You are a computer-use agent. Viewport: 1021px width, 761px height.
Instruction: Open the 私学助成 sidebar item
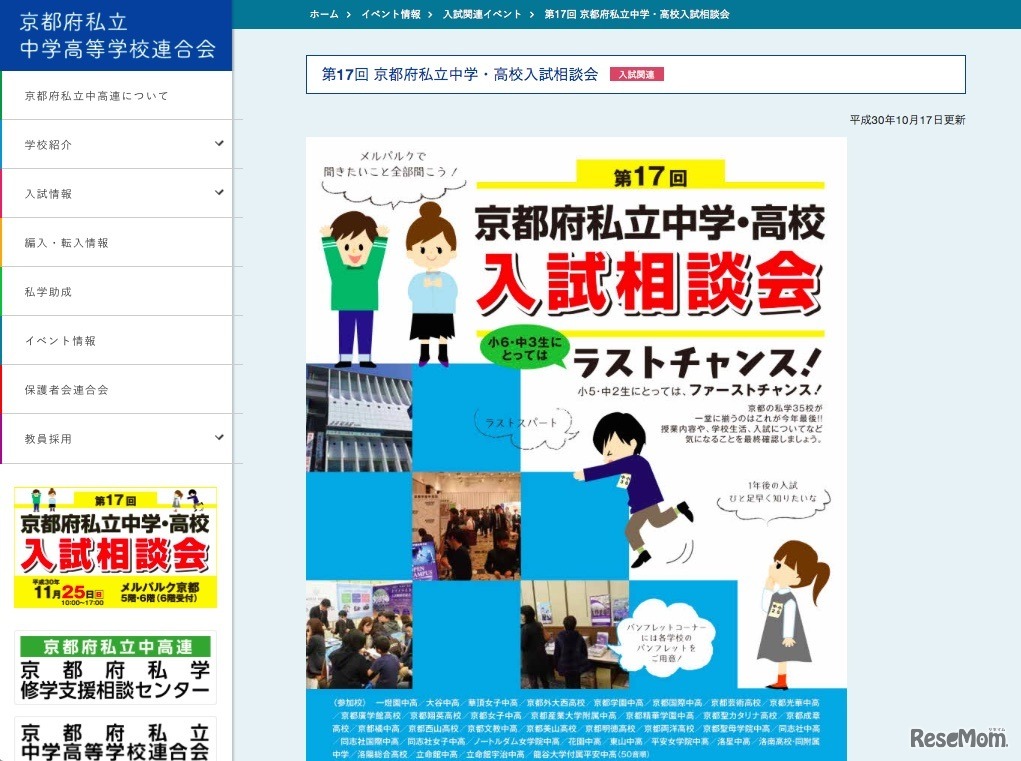coord(48,292)
